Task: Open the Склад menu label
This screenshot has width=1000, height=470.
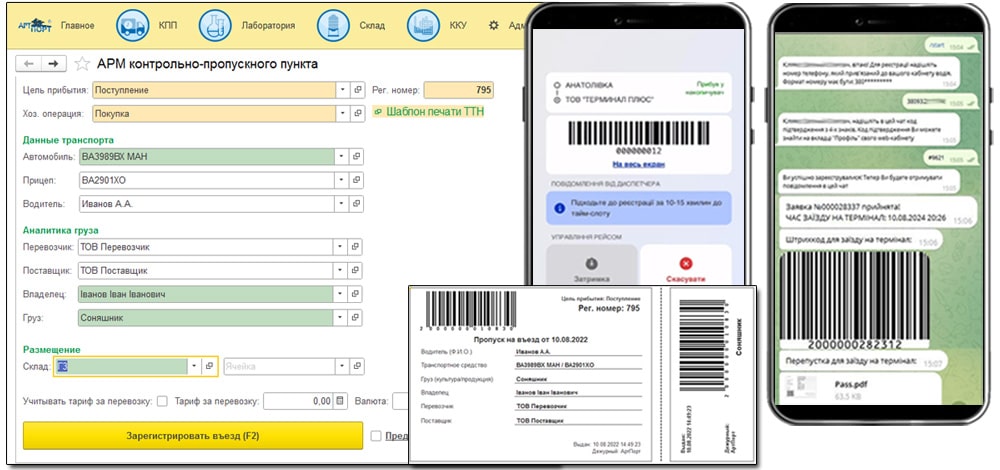Action: pyautogui.click(x=372, y=26)
